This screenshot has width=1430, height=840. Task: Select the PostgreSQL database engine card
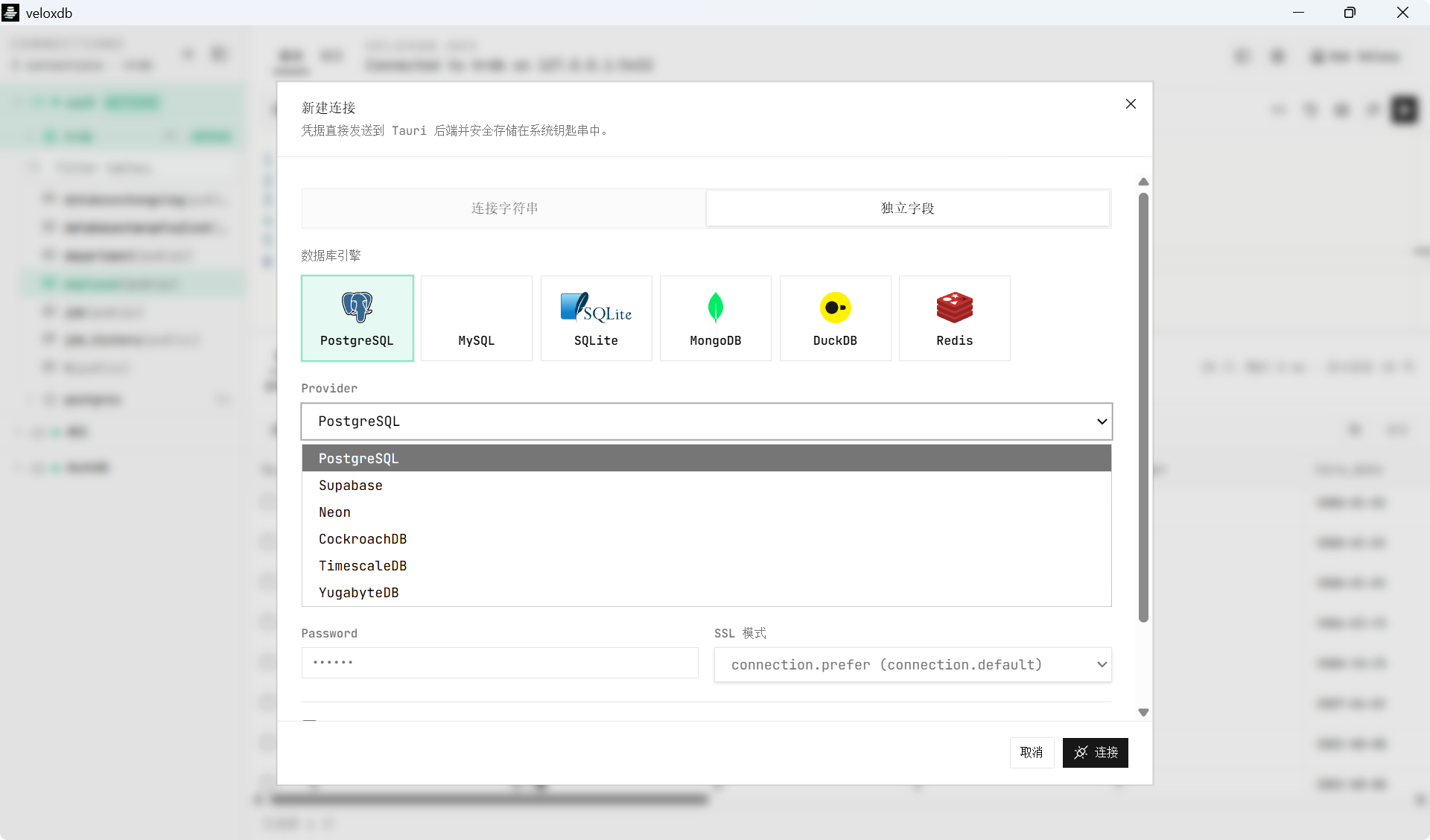click(357, 318)
